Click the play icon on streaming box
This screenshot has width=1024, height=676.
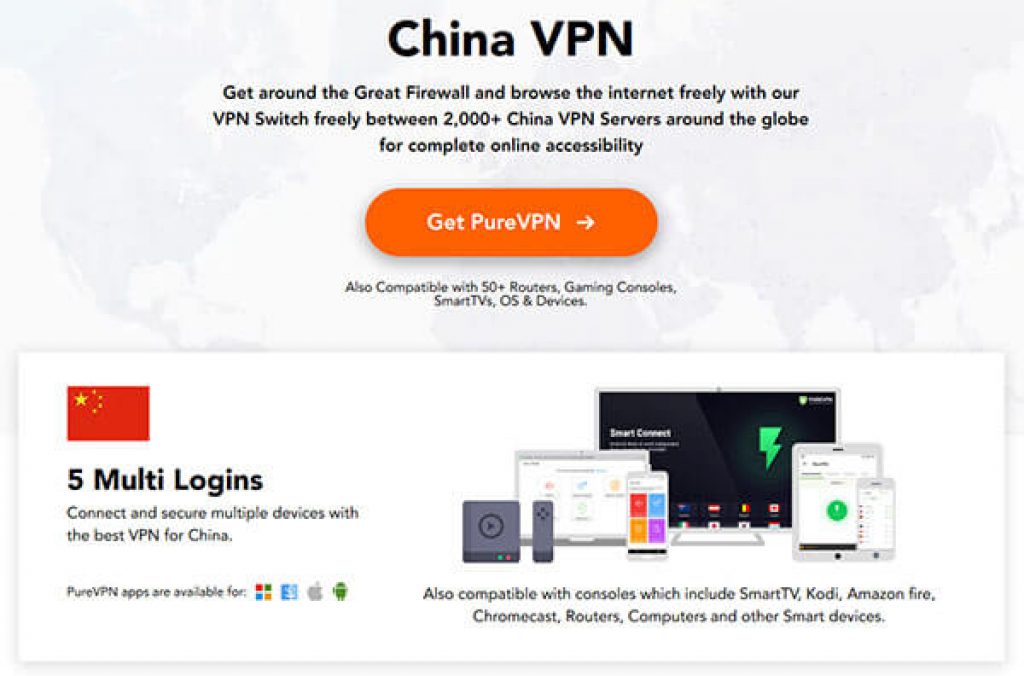coord(490,524)
